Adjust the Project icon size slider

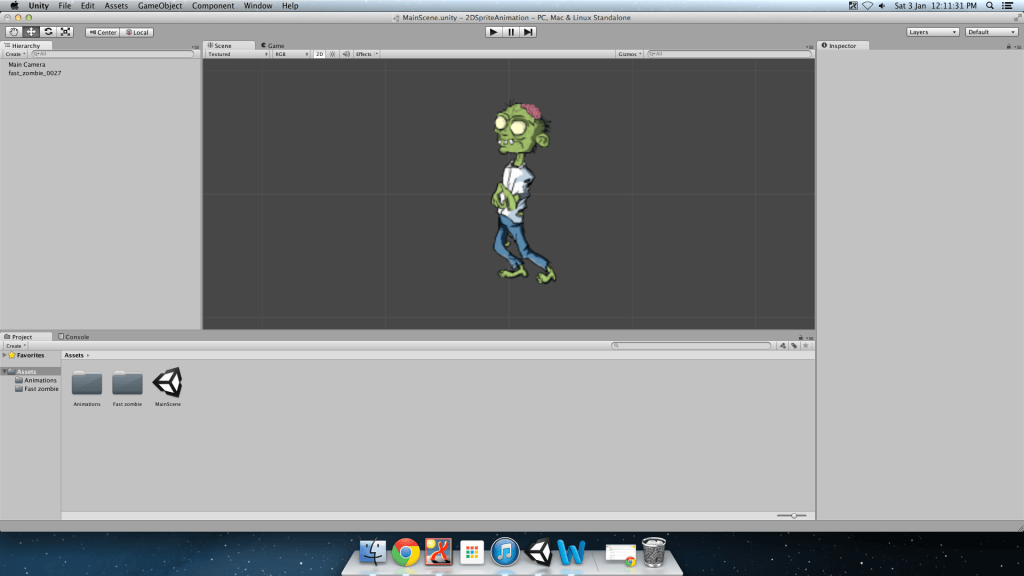coord(792,516)
